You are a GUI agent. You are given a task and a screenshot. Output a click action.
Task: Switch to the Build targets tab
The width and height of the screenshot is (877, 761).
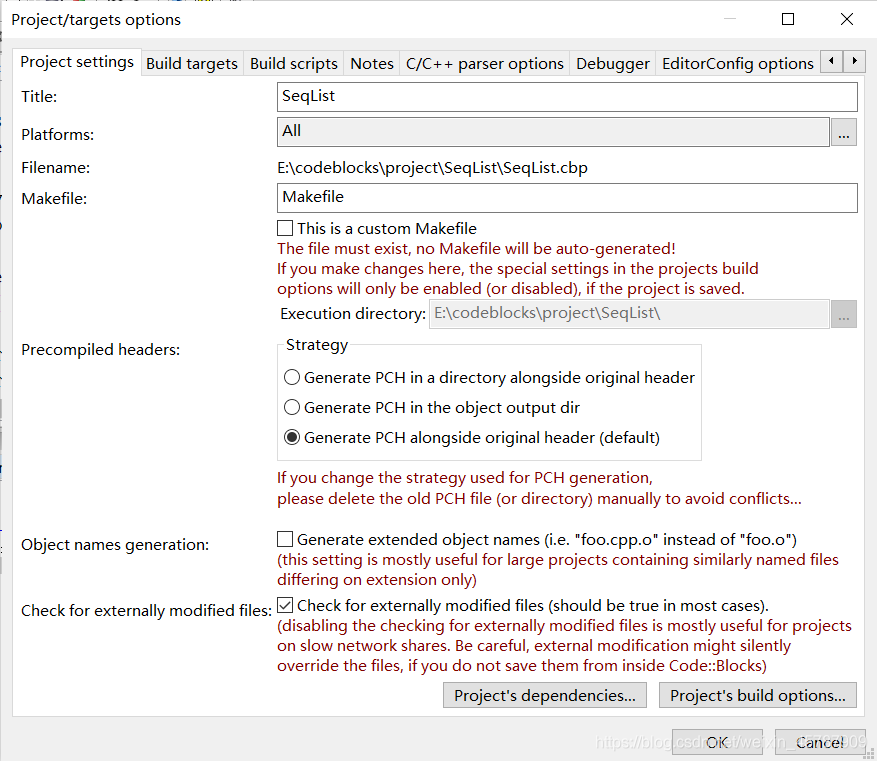click(x=191, y=63)
